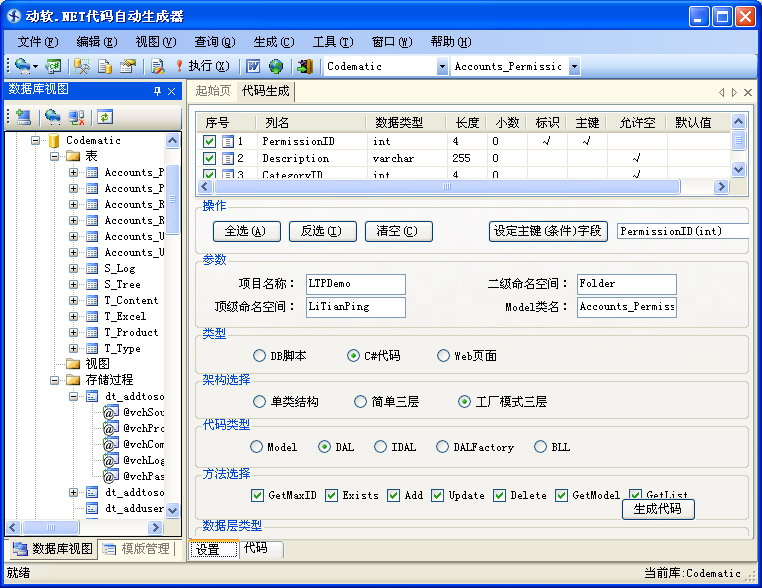Choose 简单三层 architecture option

coord(360,402)
